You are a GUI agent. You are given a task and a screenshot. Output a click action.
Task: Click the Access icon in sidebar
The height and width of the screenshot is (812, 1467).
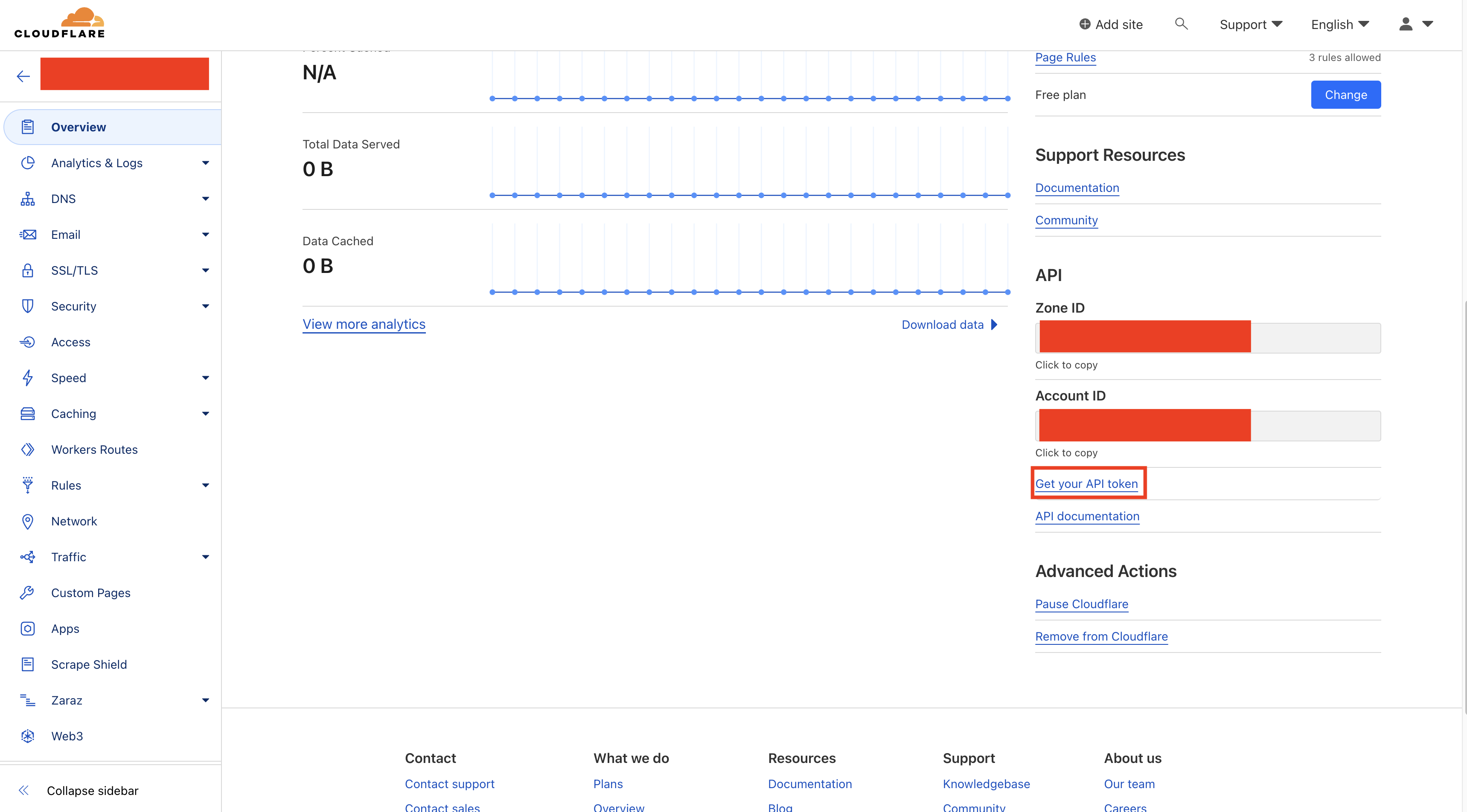coord(28,342)
